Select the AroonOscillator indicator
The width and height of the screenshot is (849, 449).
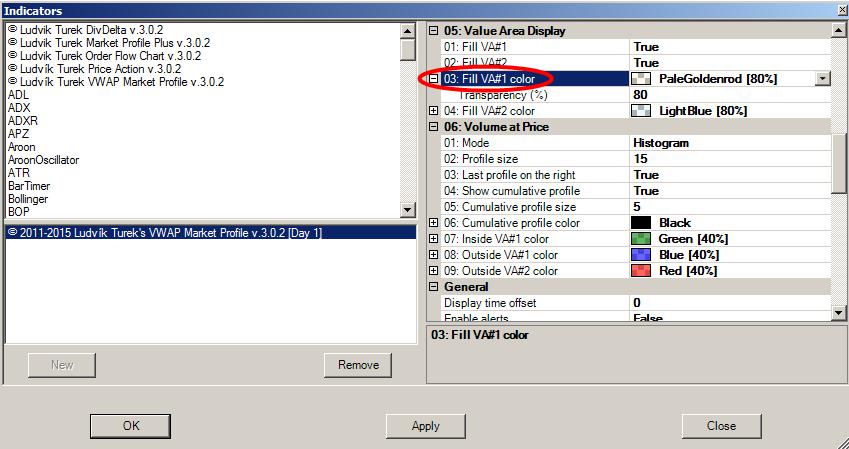[x=43, y=160]
